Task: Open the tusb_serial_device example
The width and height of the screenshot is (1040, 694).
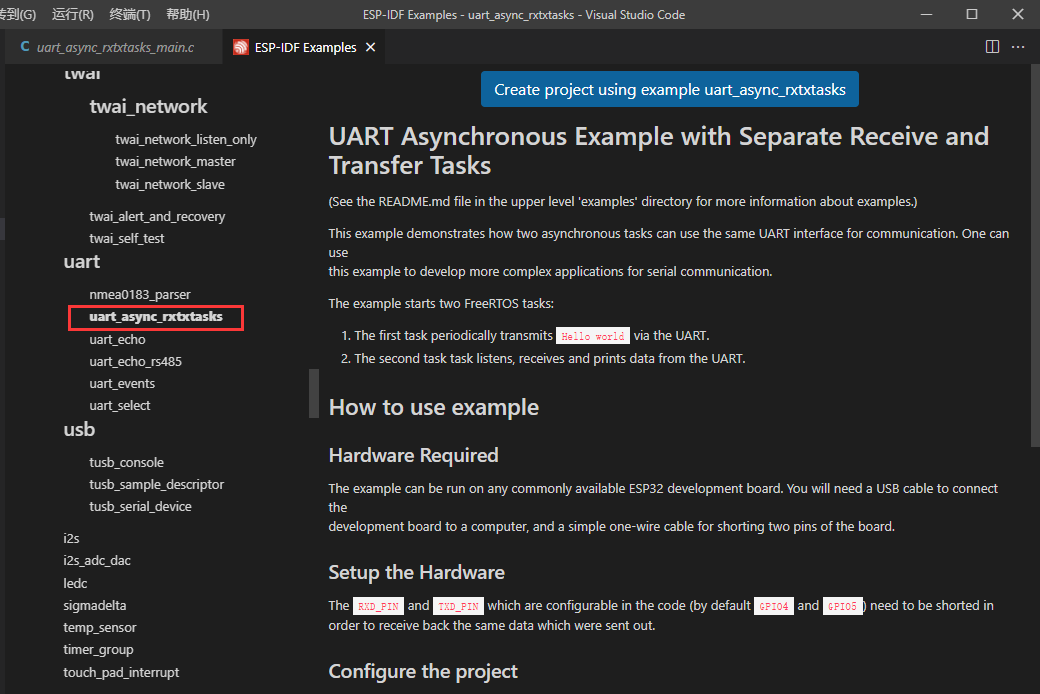Action: pos(141,506)
